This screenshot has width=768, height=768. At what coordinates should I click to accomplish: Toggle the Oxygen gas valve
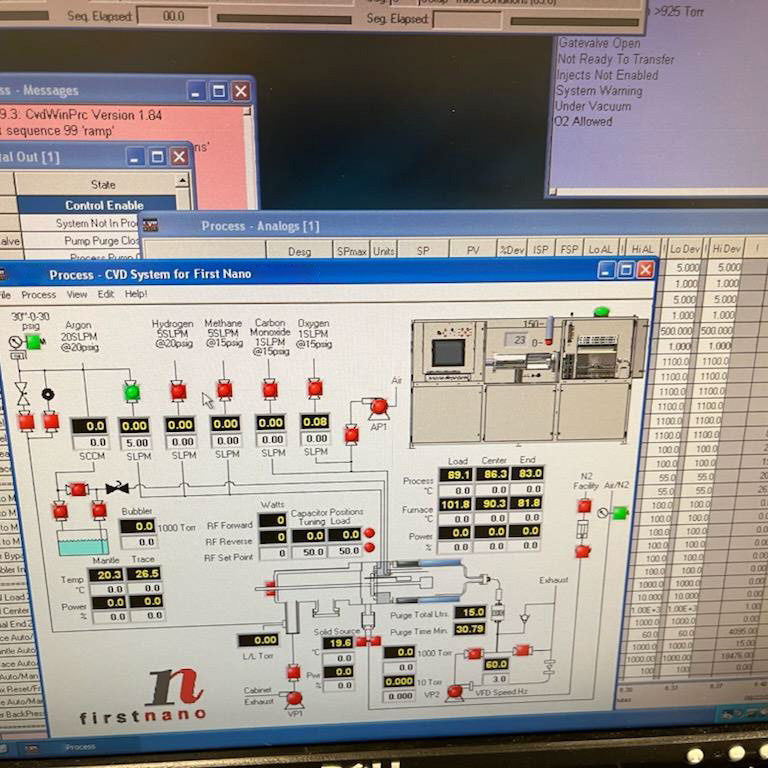pos(315,388)
